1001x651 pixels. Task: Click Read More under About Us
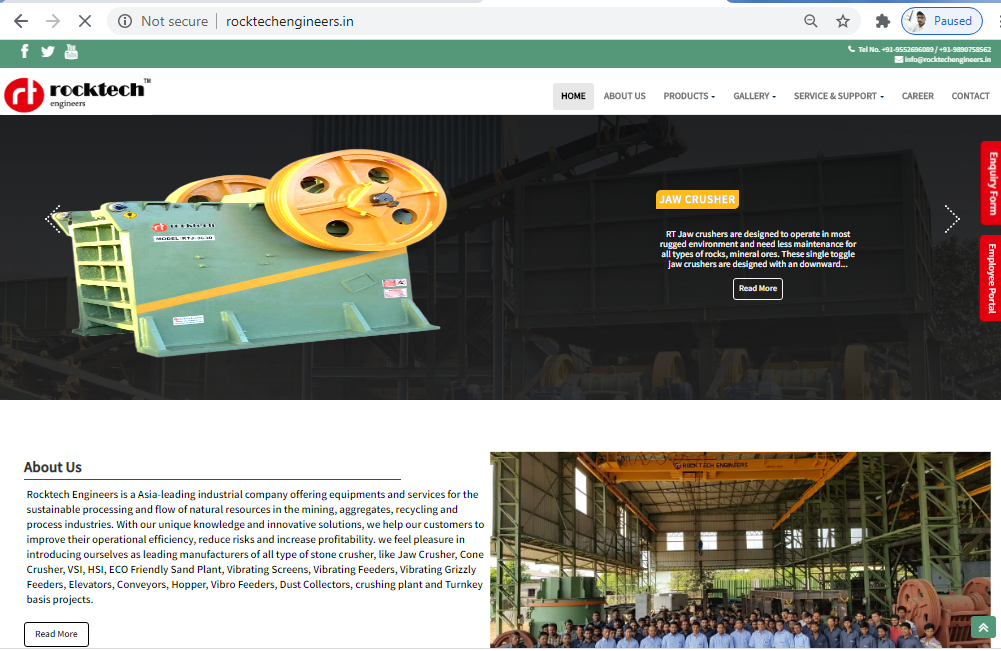click(x=56, y=634)
